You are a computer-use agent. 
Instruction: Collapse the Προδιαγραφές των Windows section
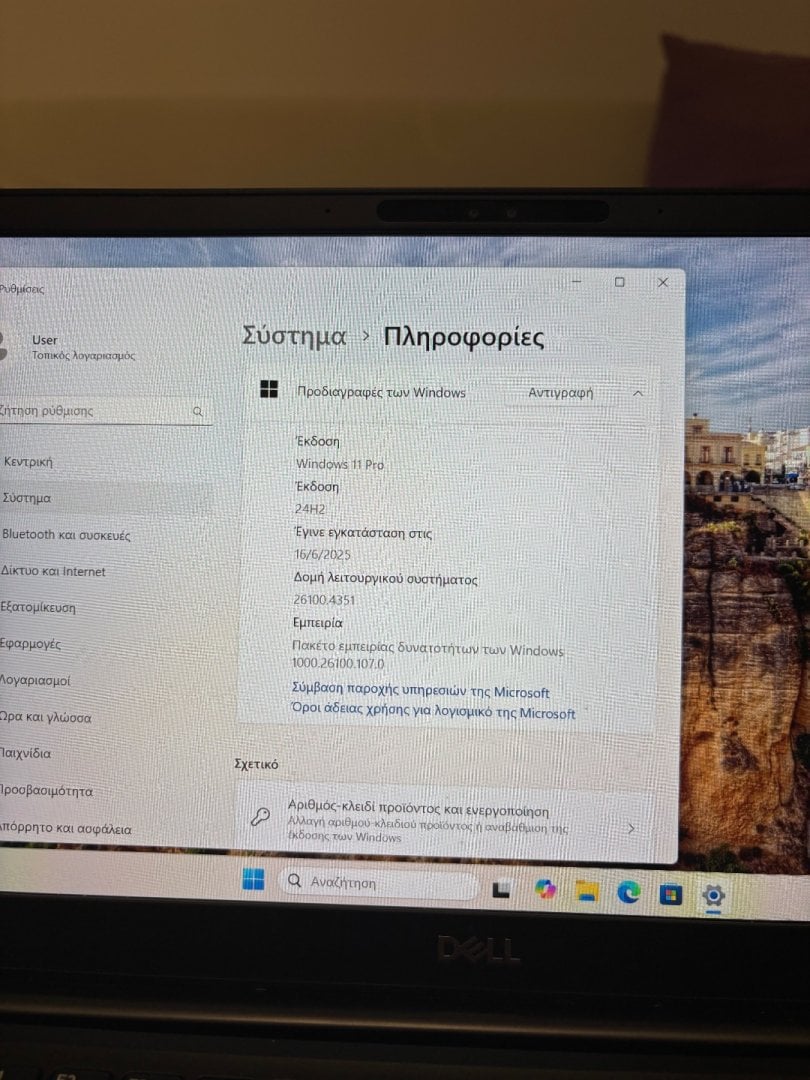tap(638, 393)
